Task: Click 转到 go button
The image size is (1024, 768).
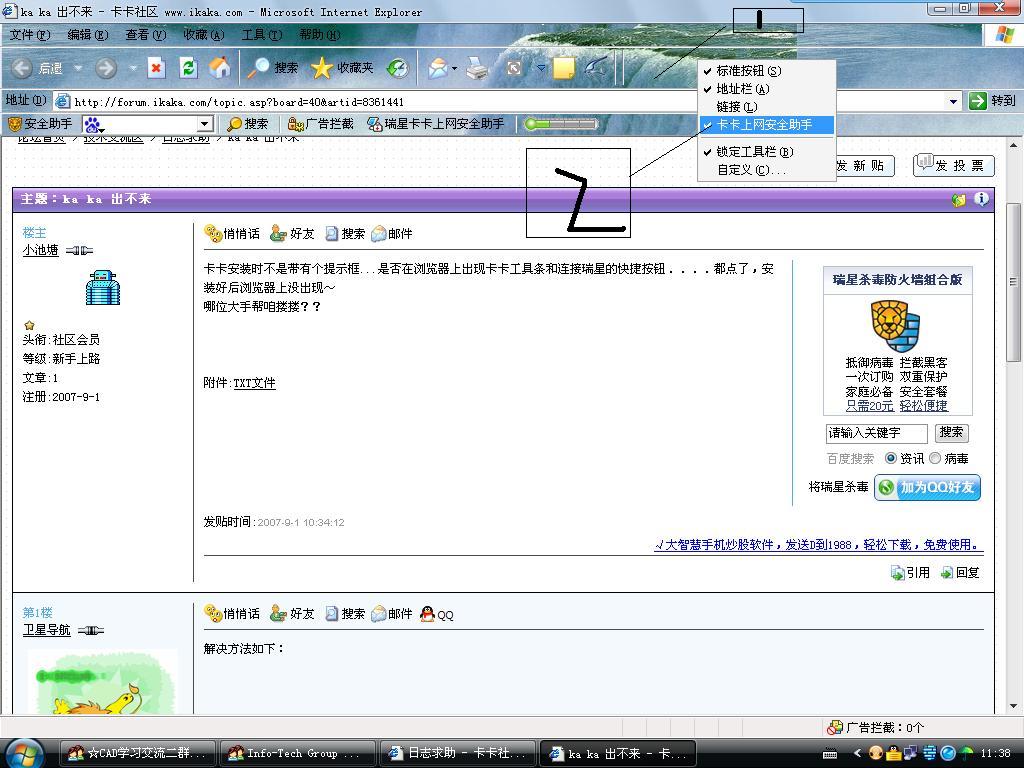Action: tap(993, 101)
